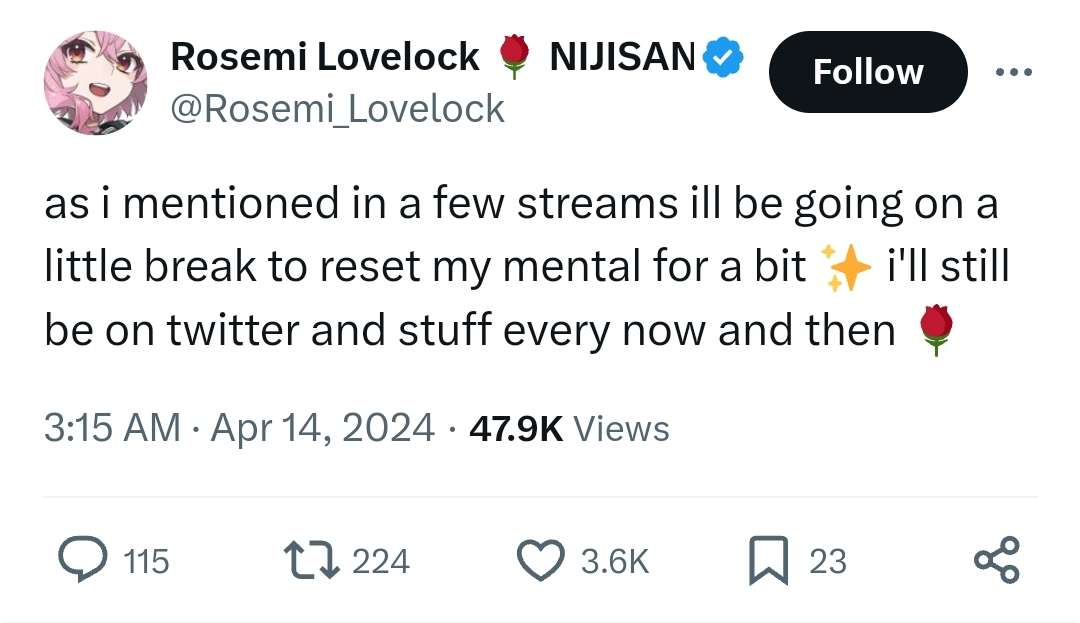
Task: Click the share icon
Action: coord(997,560)
